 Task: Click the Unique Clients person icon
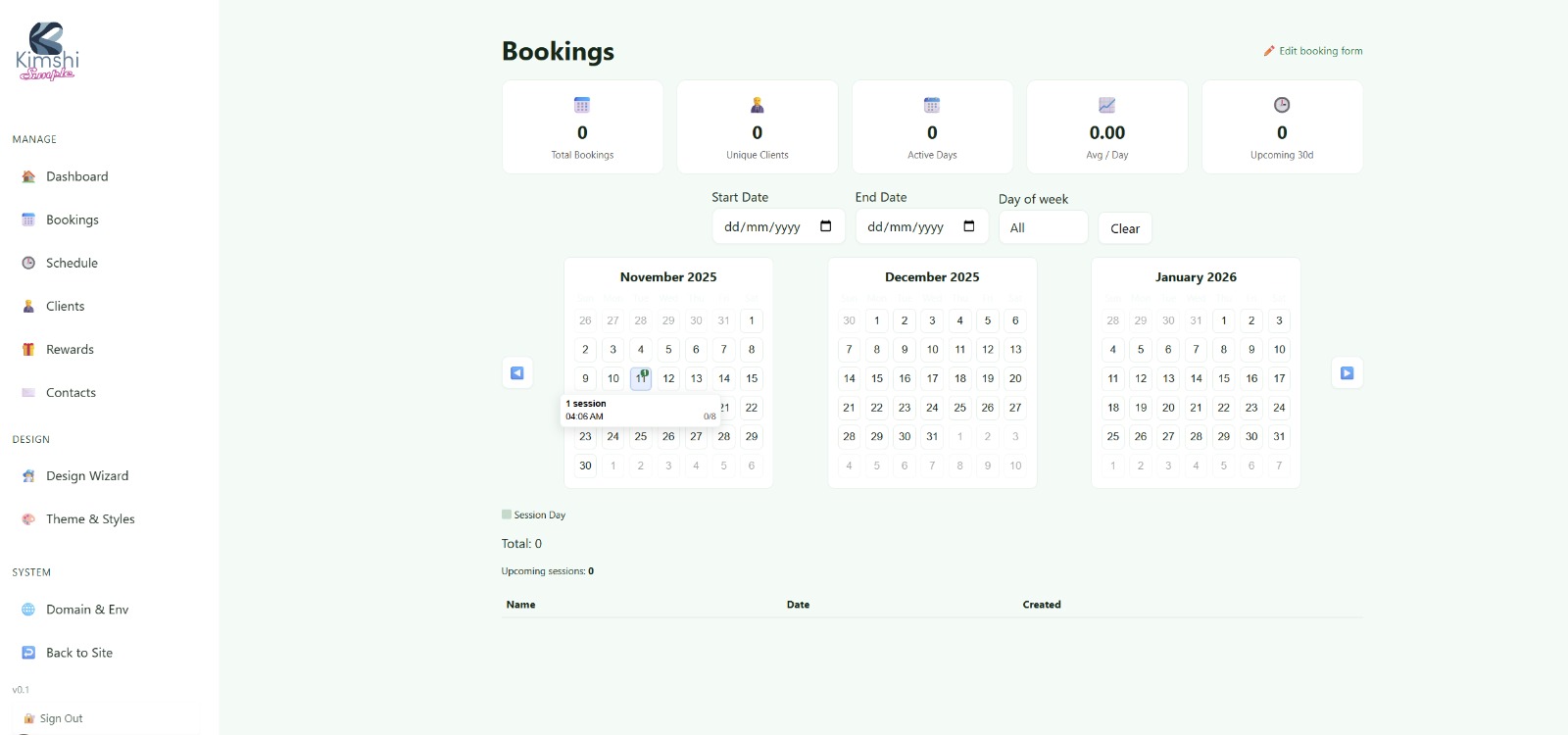[x=757, y=105]
